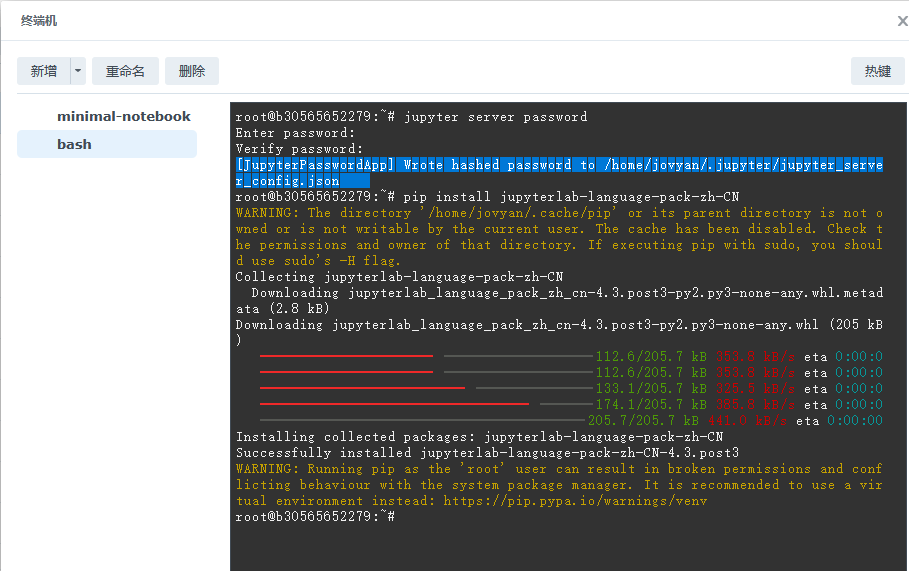
Task: Open the dropdown arrow beside 新增
Action: [78, 71]
